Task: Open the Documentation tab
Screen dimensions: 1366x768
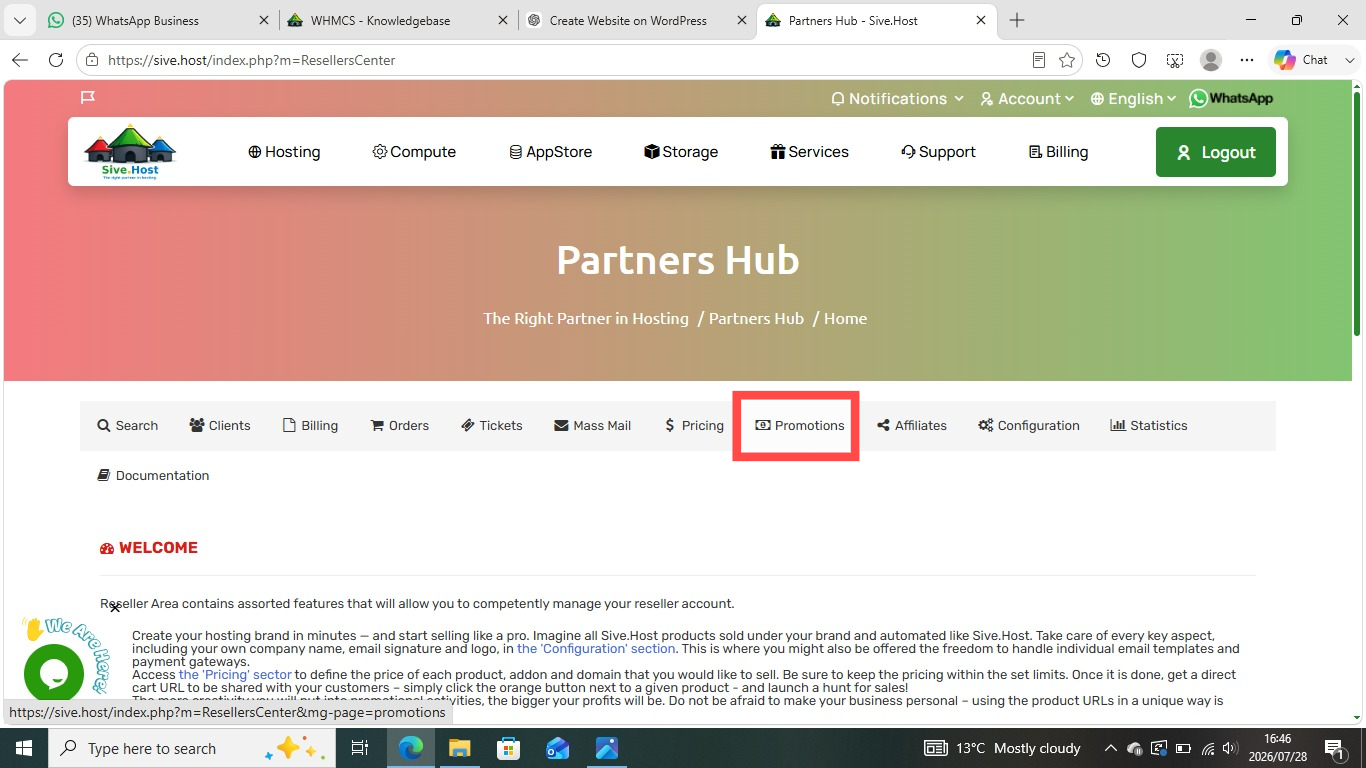Action: tap(153, 476)
